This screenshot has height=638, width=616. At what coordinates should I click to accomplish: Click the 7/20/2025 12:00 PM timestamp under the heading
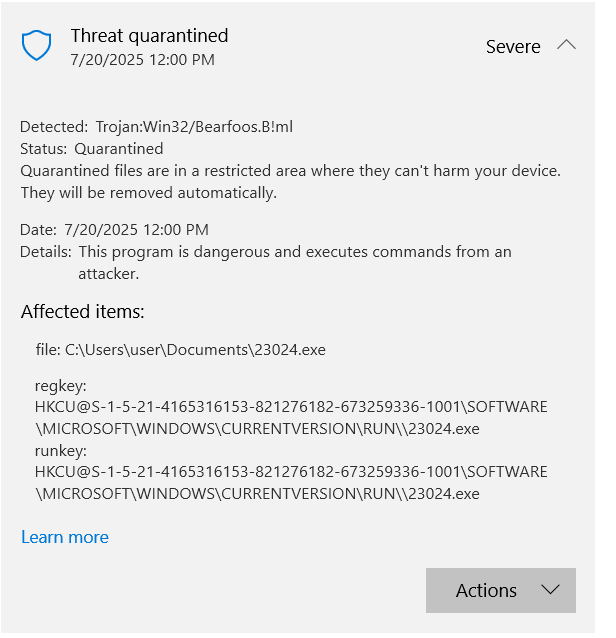click(x=142, y=60)
